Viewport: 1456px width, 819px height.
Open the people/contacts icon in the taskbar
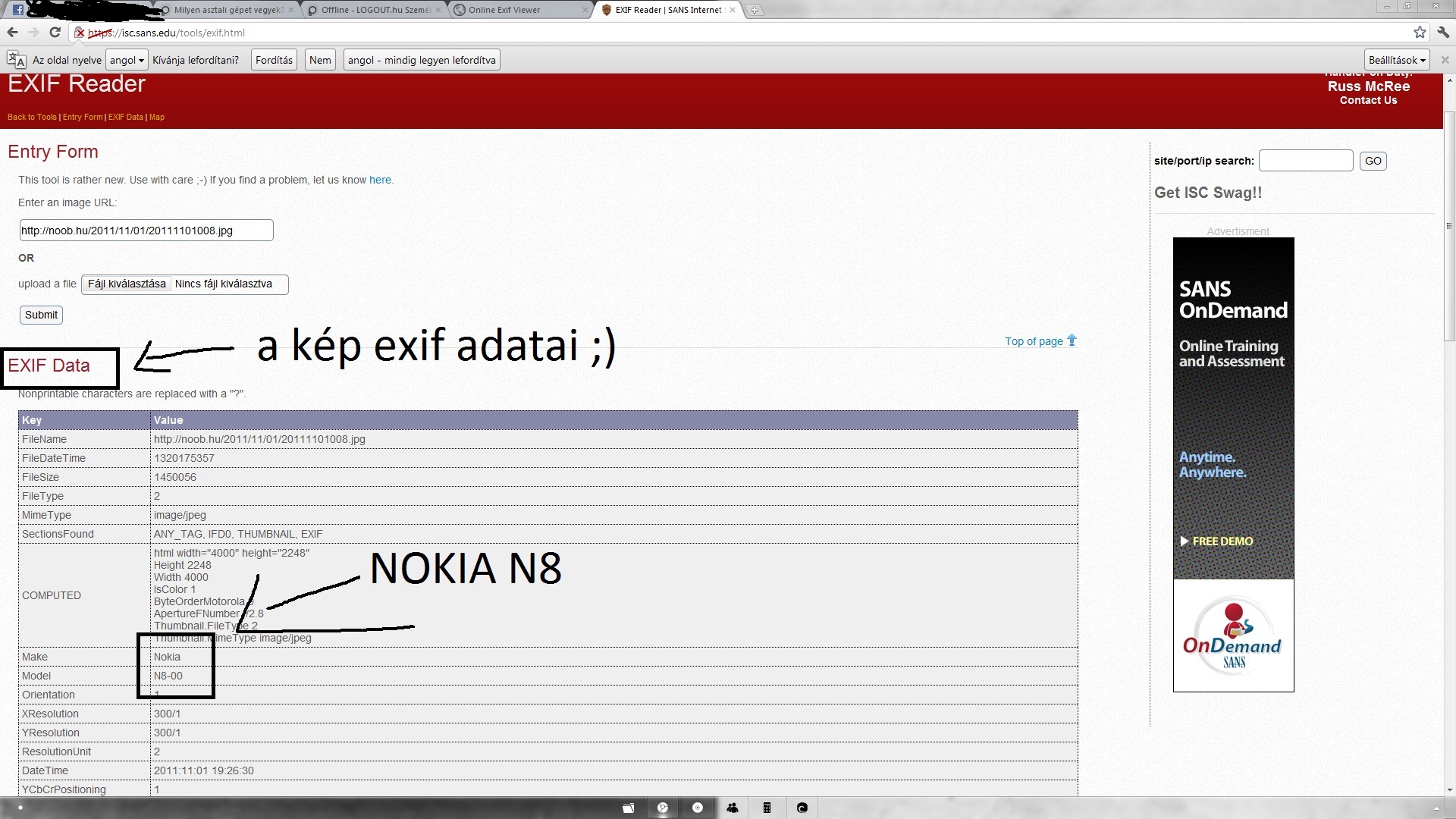click(x=733, y=808)
